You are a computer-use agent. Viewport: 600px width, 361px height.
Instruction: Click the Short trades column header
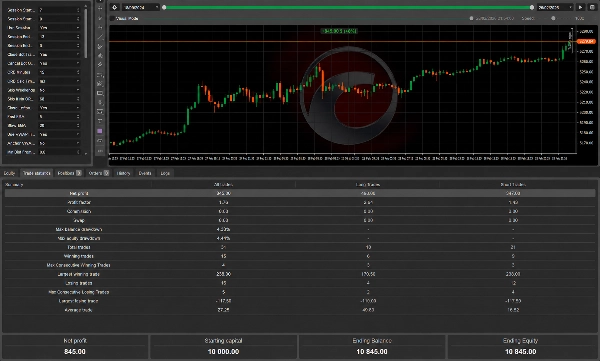513,185
